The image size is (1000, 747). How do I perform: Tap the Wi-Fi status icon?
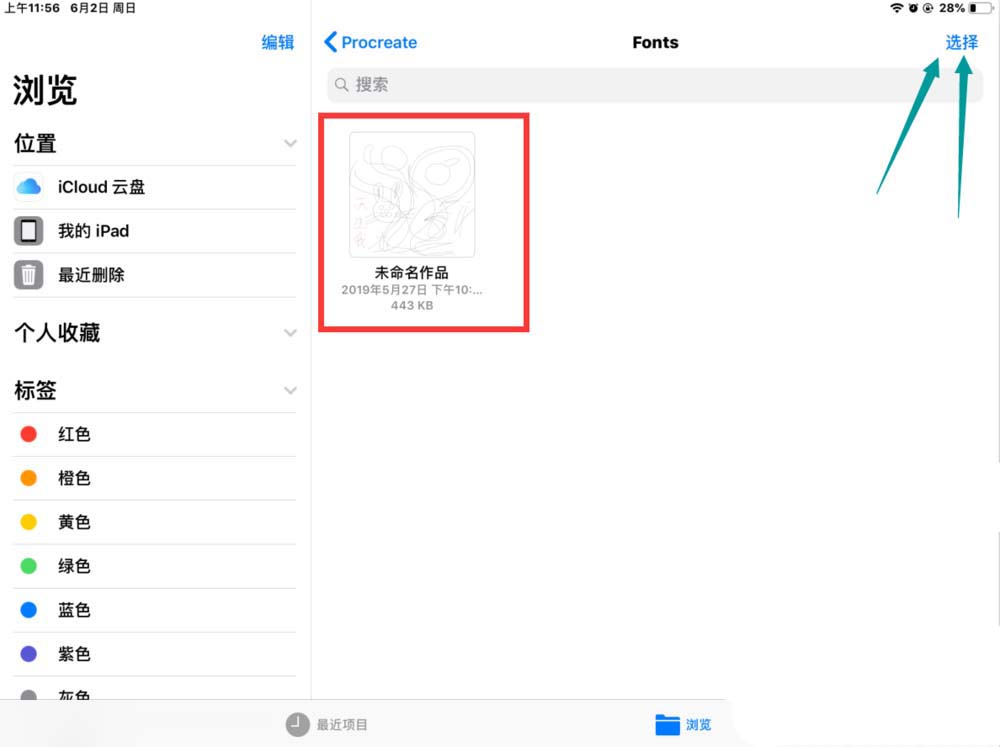tap(896, 8)
